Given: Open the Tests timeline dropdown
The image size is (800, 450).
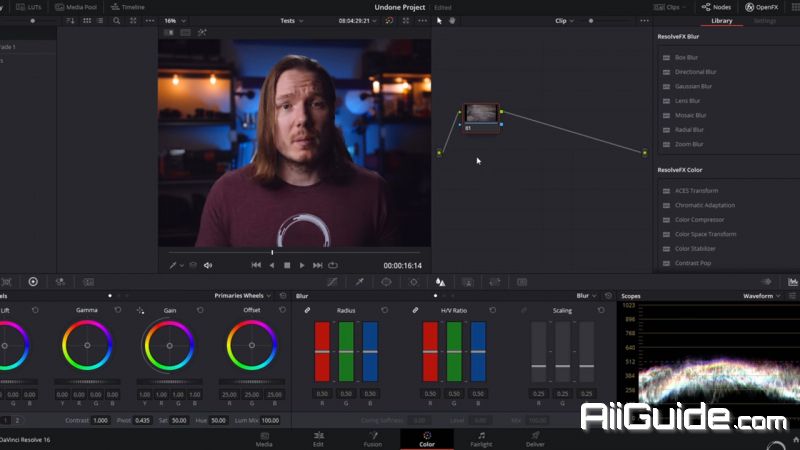Looking at the screenshot, I should [x=292, y=21].
